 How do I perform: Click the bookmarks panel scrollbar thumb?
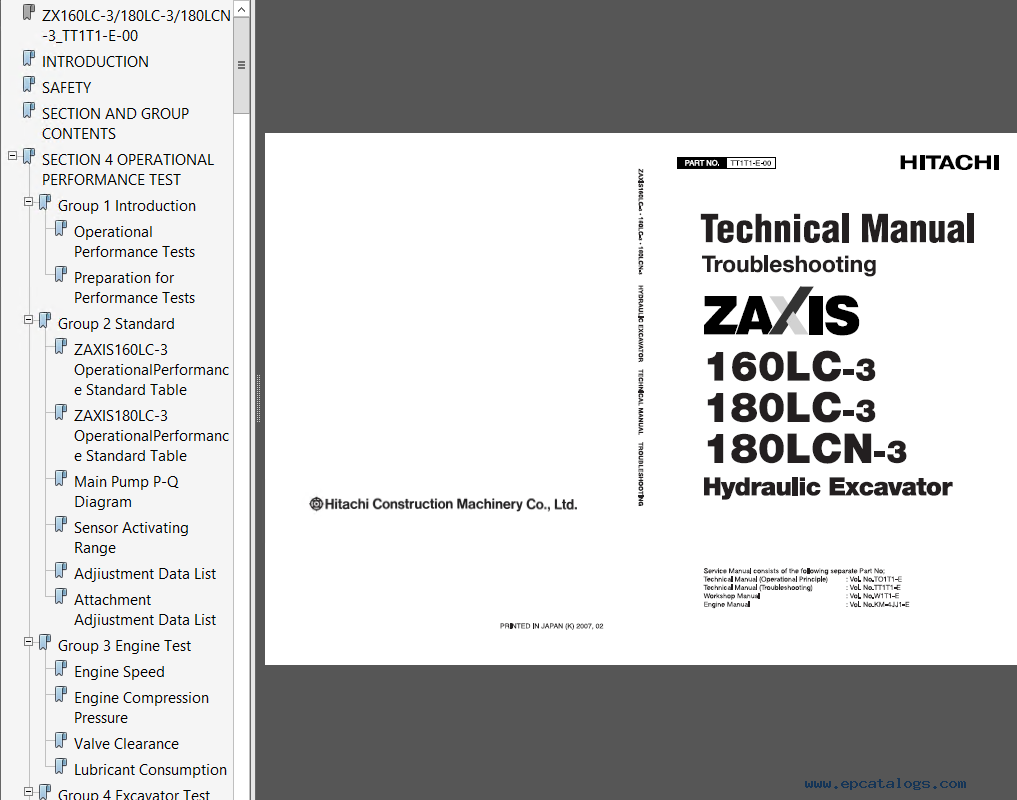[241, 66]
